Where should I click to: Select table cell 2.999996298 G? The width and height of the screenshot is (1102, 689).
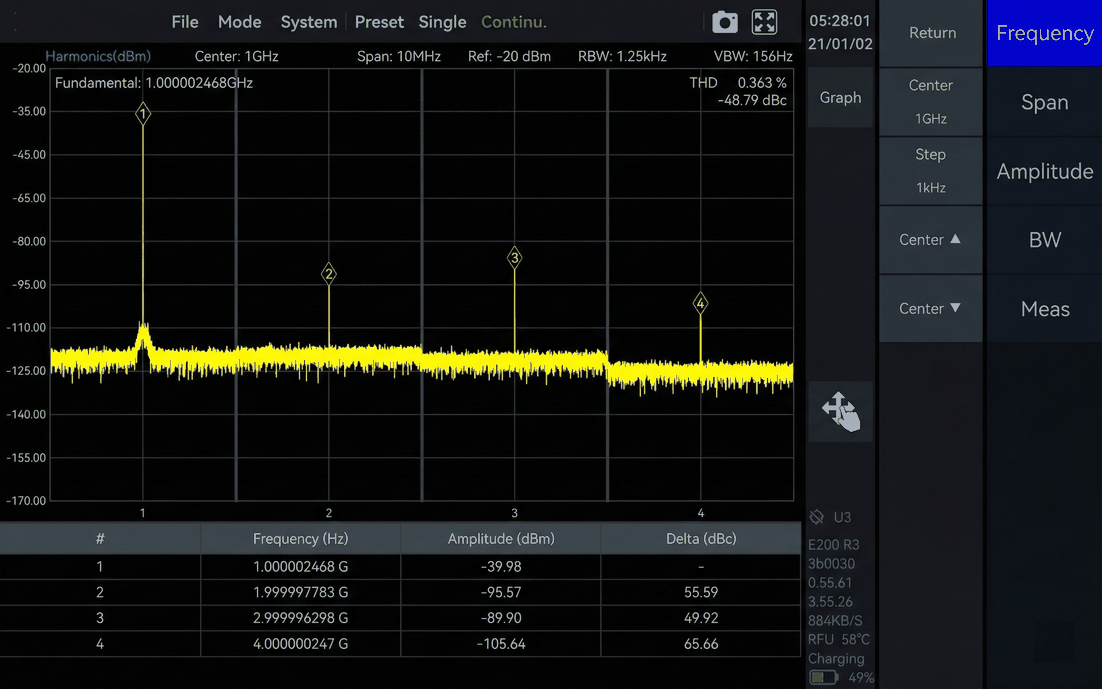pos(300,618)
